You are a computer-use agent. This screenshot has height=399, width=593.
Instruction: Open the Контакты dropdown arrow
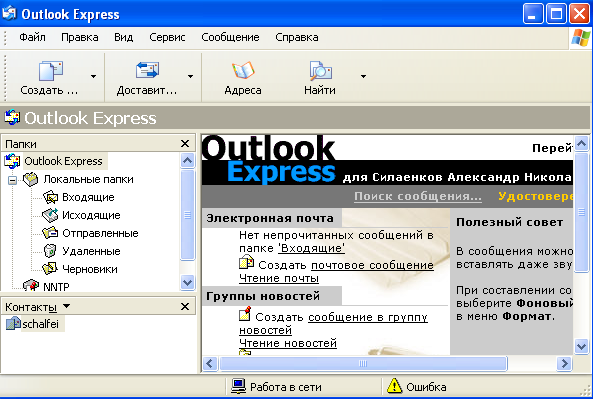[x=66, y=306]
